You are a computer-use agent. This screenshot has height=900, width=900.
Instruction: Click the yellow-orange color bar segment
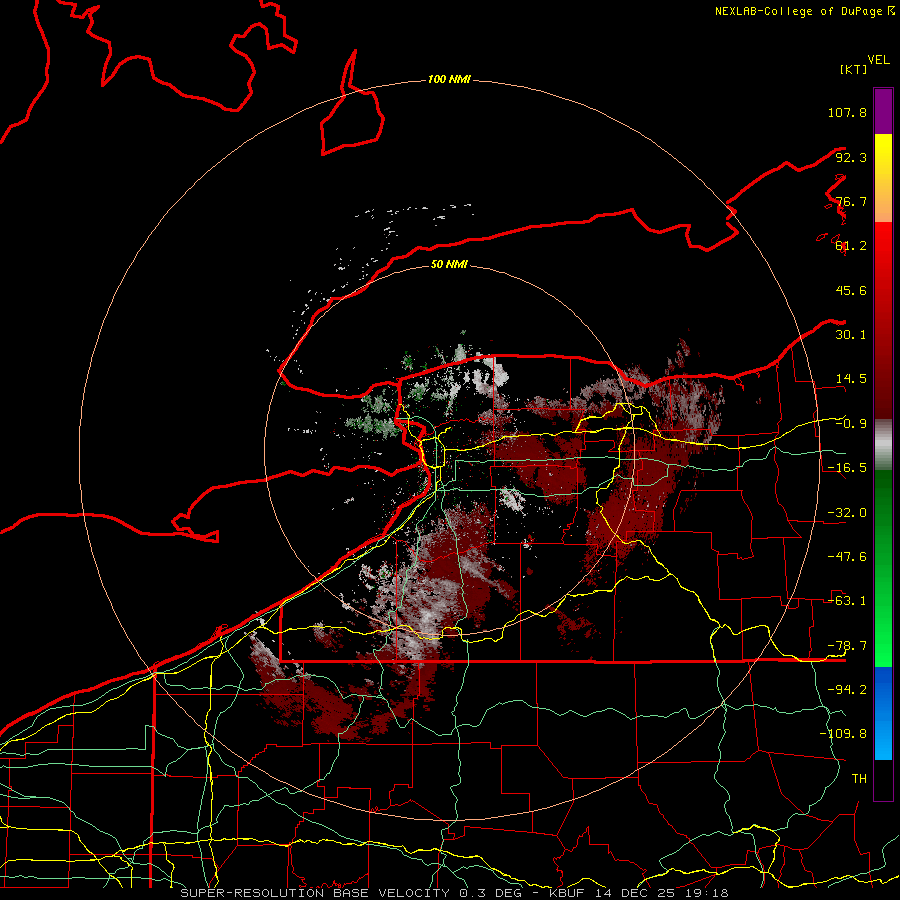(883, 179)
